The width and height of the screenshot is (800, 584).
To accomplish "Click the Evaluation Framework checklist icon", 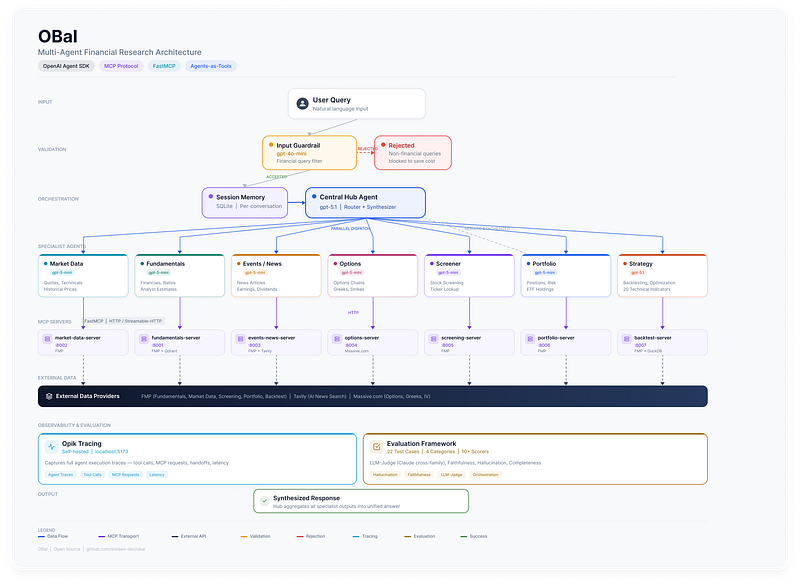I will tap(377, 447).
